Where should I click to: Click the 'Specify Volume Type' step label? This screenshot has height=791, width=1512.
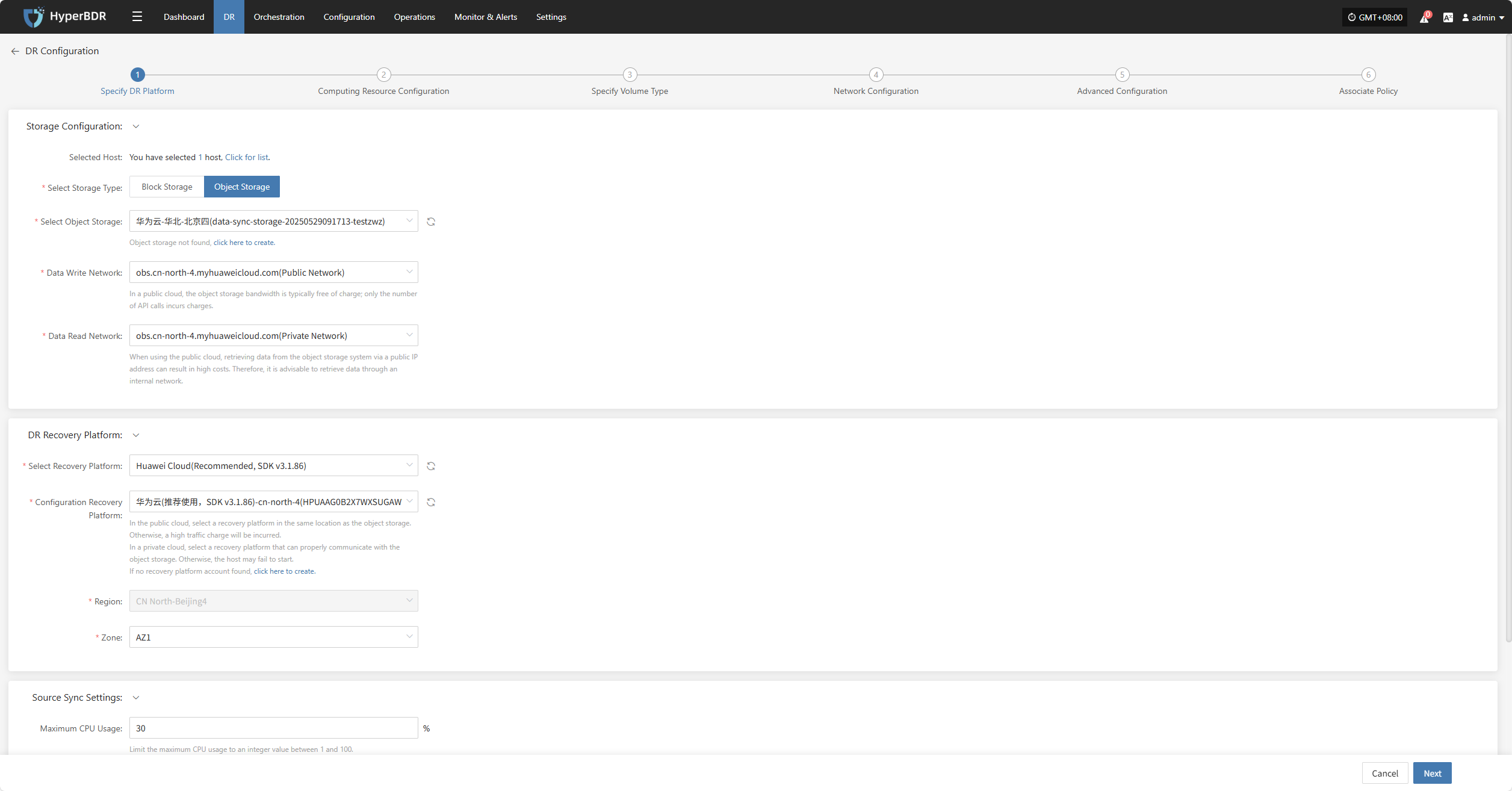point(630,91)
